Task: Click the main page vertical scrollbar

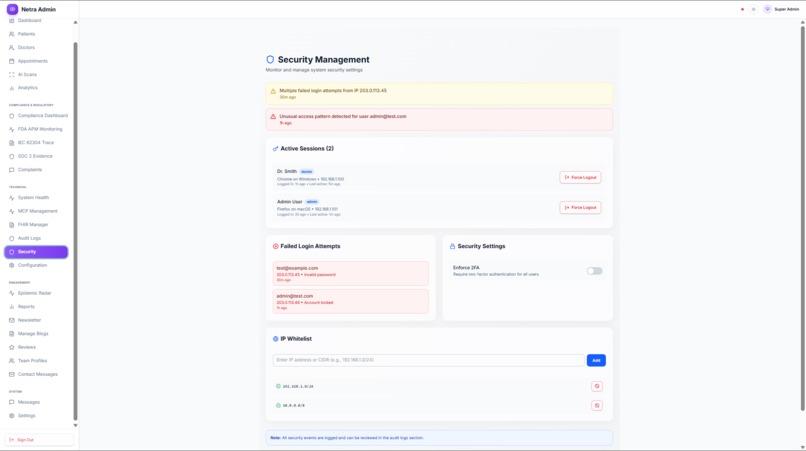Action: tap(802, 219)
